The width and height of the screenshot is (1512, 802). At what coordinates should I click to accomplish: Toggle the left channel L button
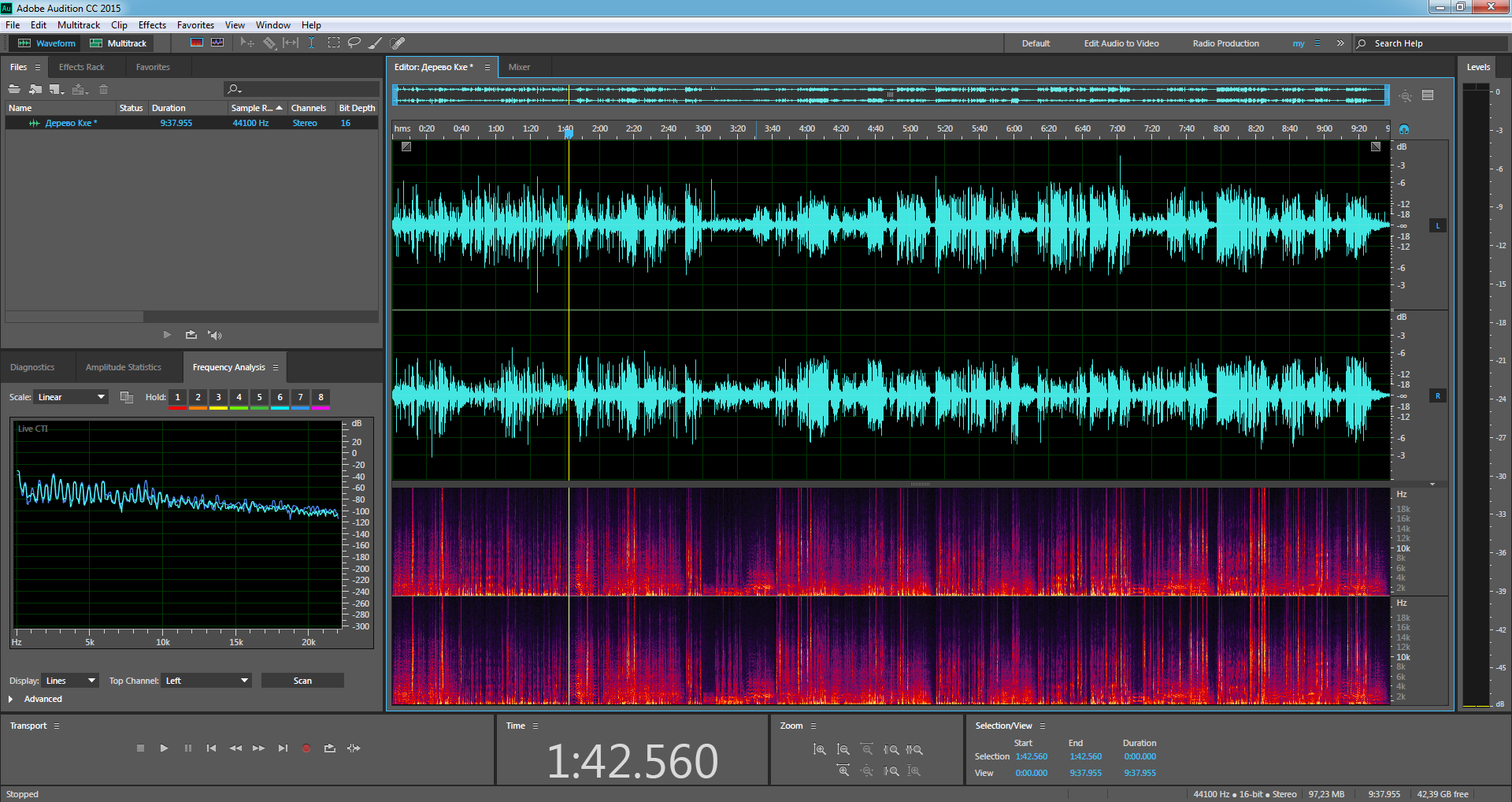point(1438,226)
